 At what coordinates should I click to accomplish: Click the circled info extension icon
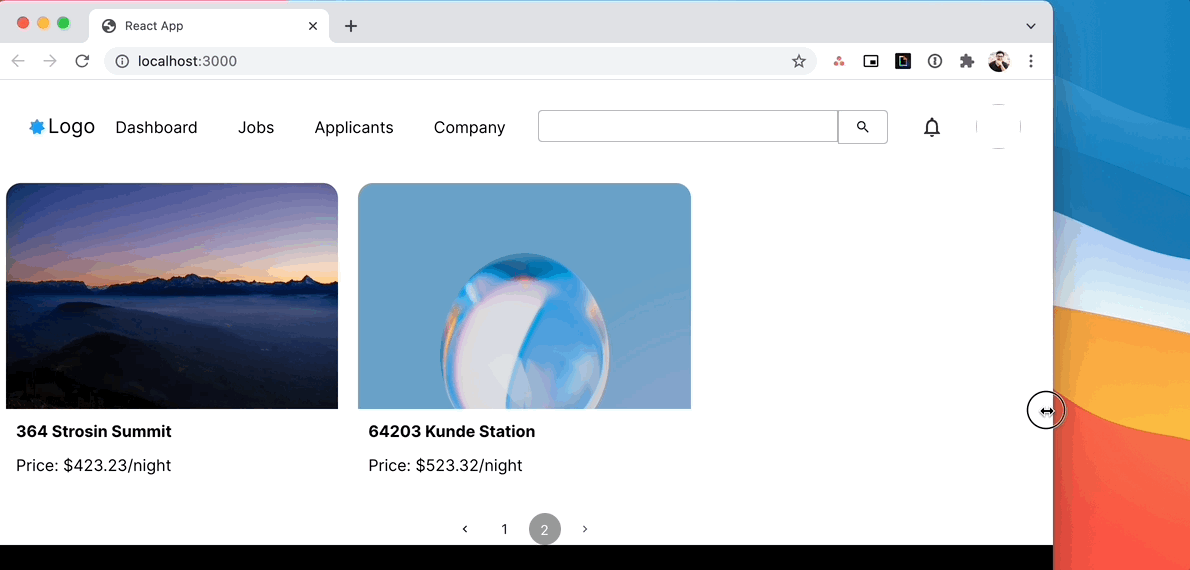[935, 61]
